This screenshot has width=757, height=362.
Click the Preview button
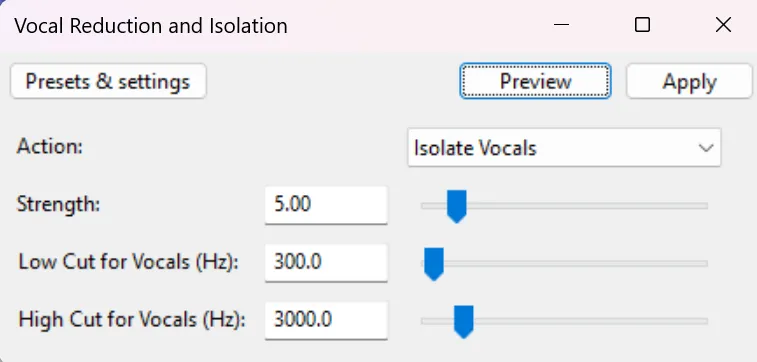(535, 81)
